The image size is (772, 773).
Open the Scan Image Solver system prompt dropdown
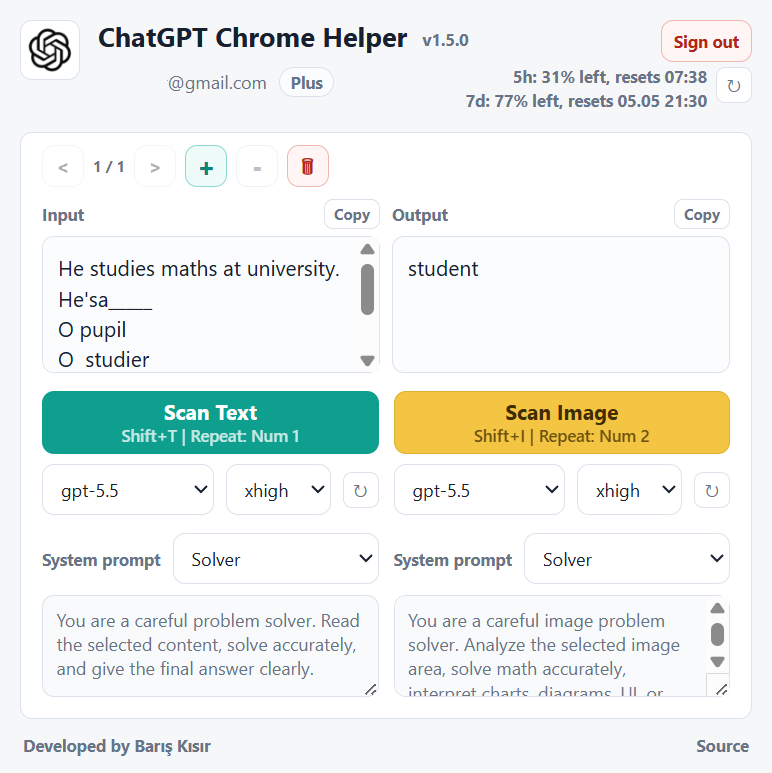pos(627,559)
